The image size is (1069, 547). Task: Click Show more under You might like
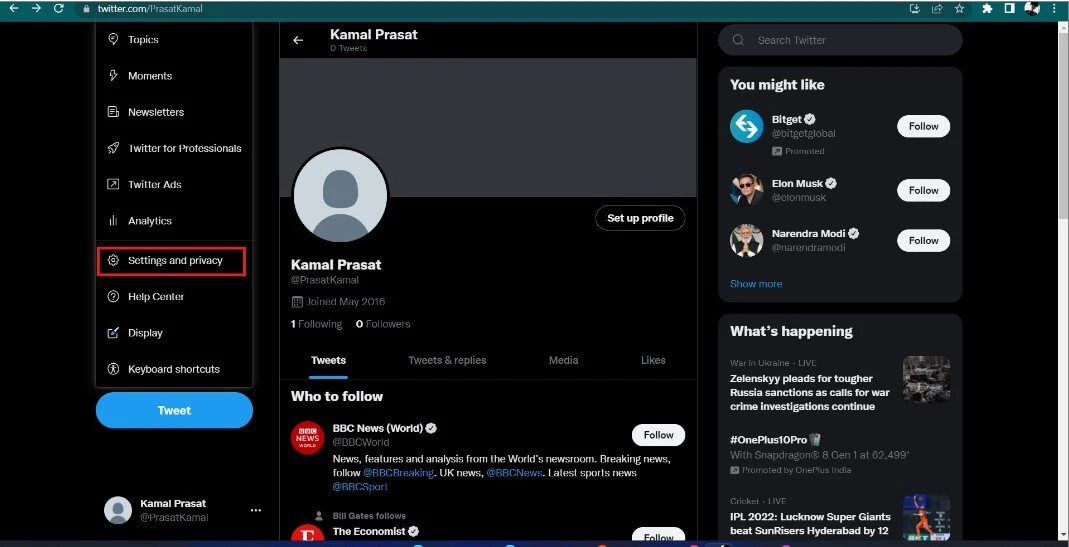(756, 284)
